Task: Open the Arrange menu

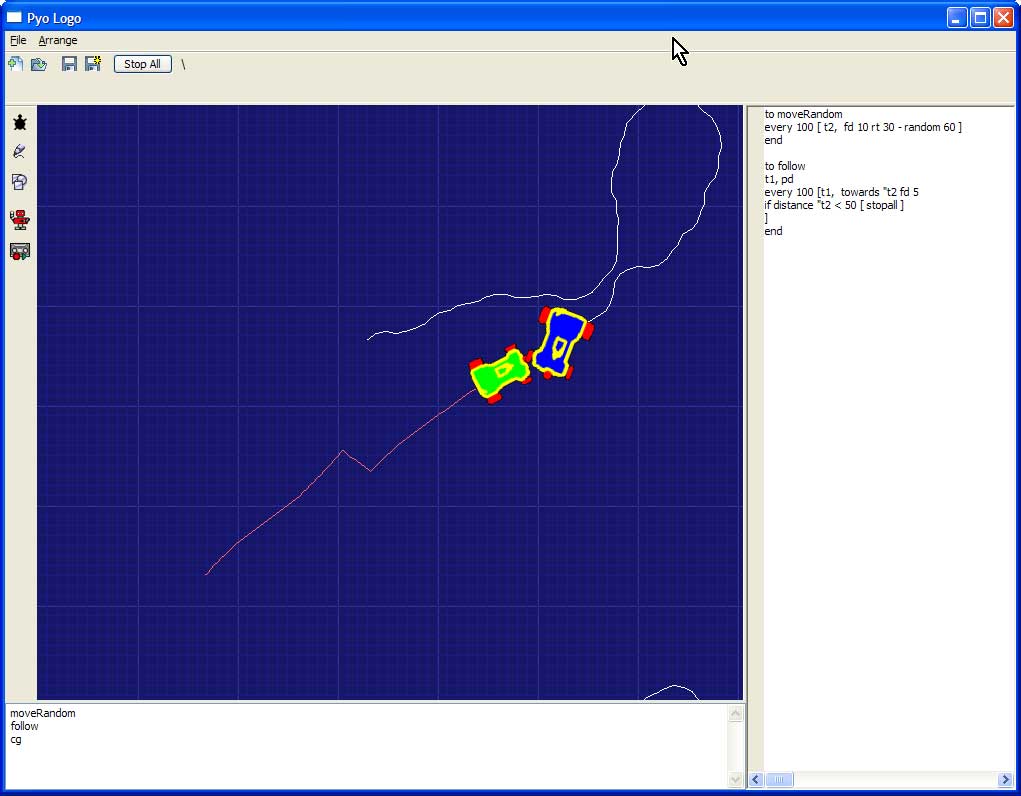Action: point(58,40)
